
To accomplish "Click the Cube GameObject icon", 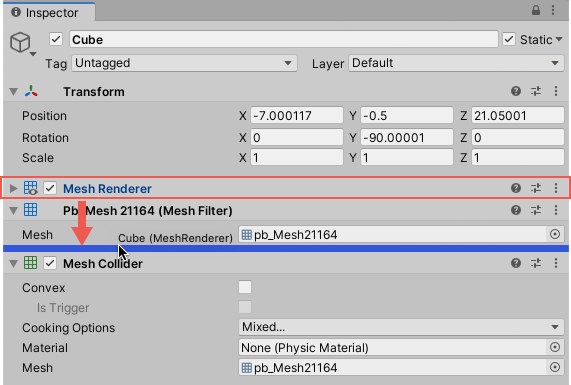I will (x=20, y=42).
